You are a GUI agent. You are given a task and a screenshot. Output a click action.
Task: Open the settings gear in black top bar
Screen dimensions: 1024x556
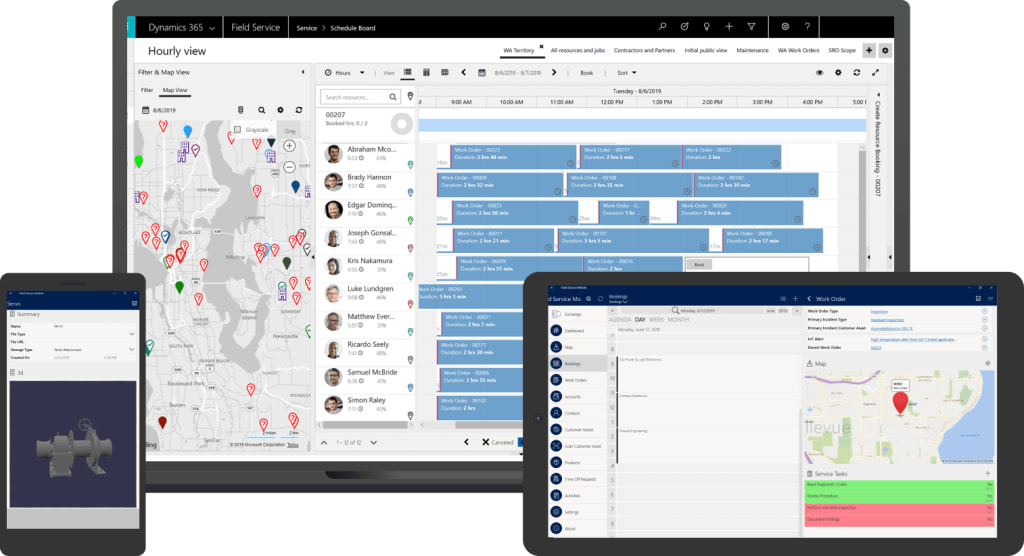coord(785,27)
